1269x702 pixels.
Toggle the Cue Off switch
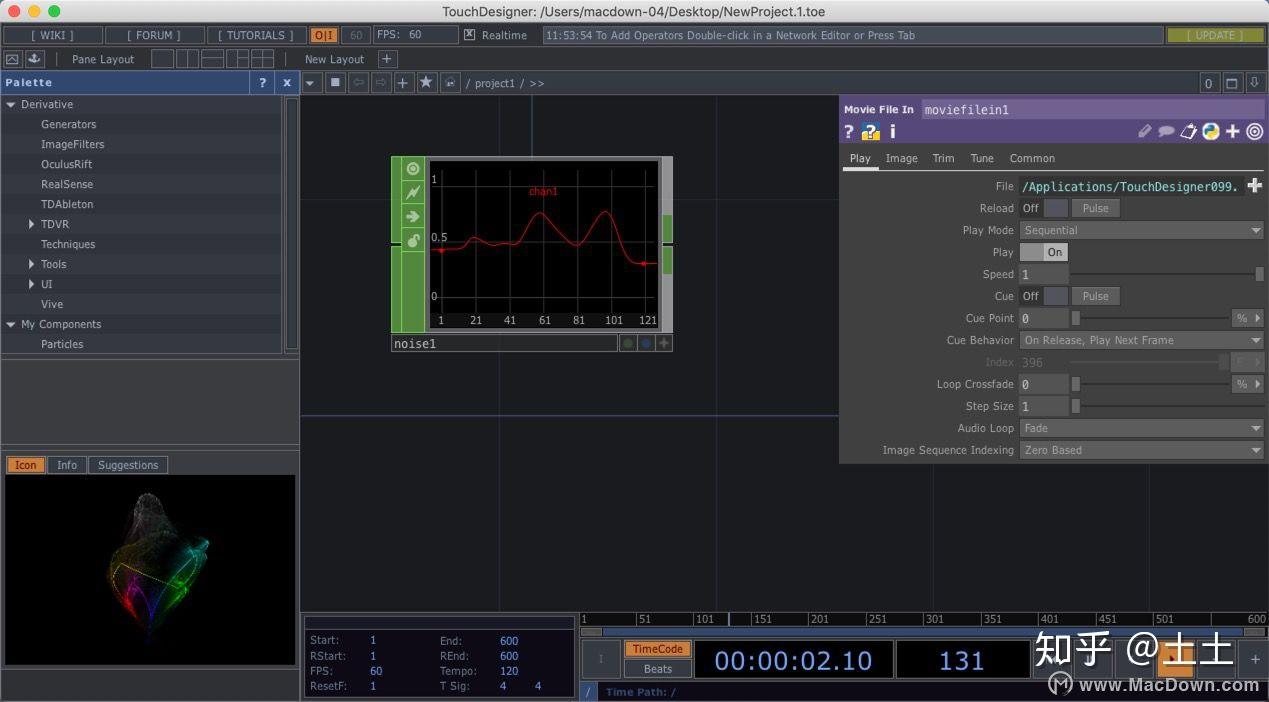point(1044,296)
